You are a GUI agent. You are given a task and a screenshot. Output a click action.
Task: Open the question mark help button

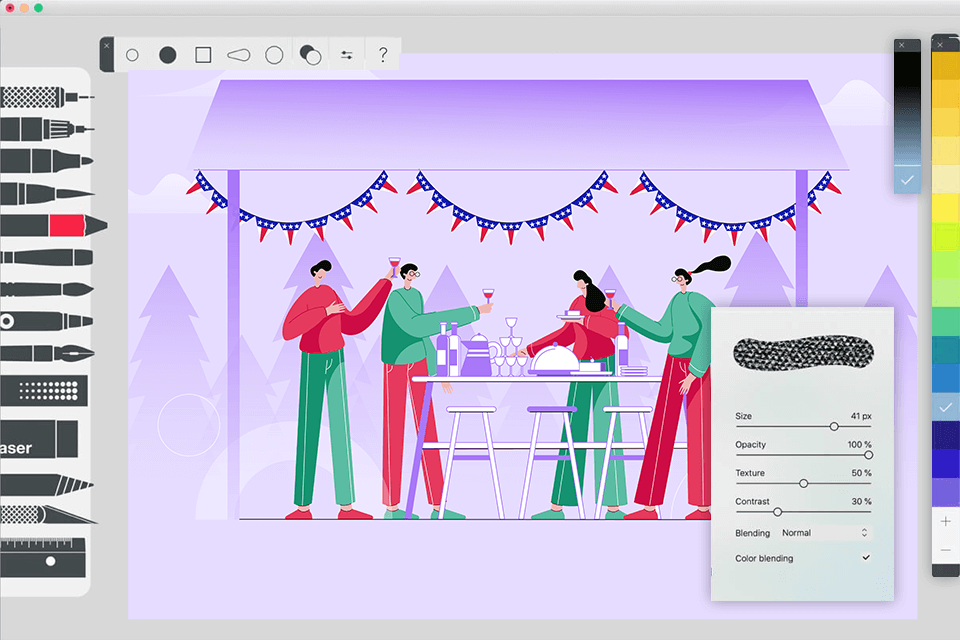click(382, 55)
